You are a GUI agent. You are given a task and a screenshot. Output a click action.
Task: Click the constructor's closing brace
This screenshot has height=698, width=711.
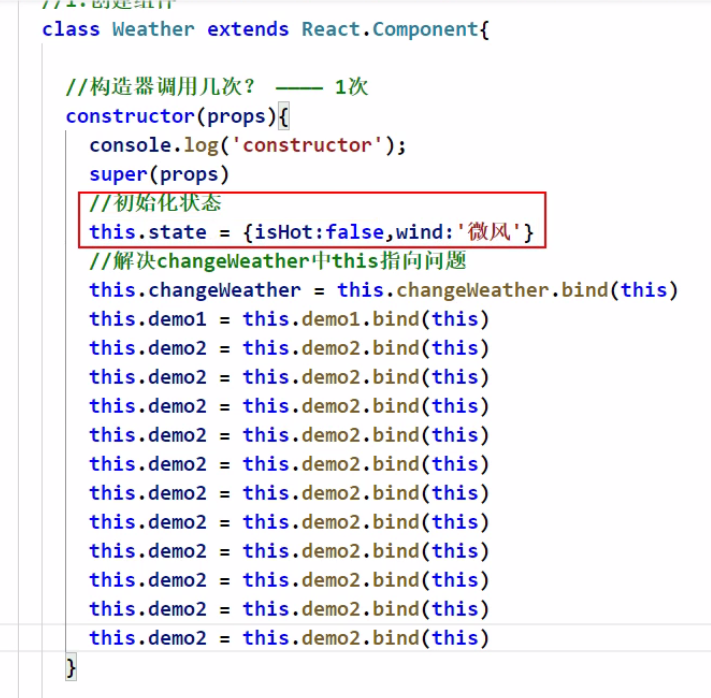click(x=71, y=668)
